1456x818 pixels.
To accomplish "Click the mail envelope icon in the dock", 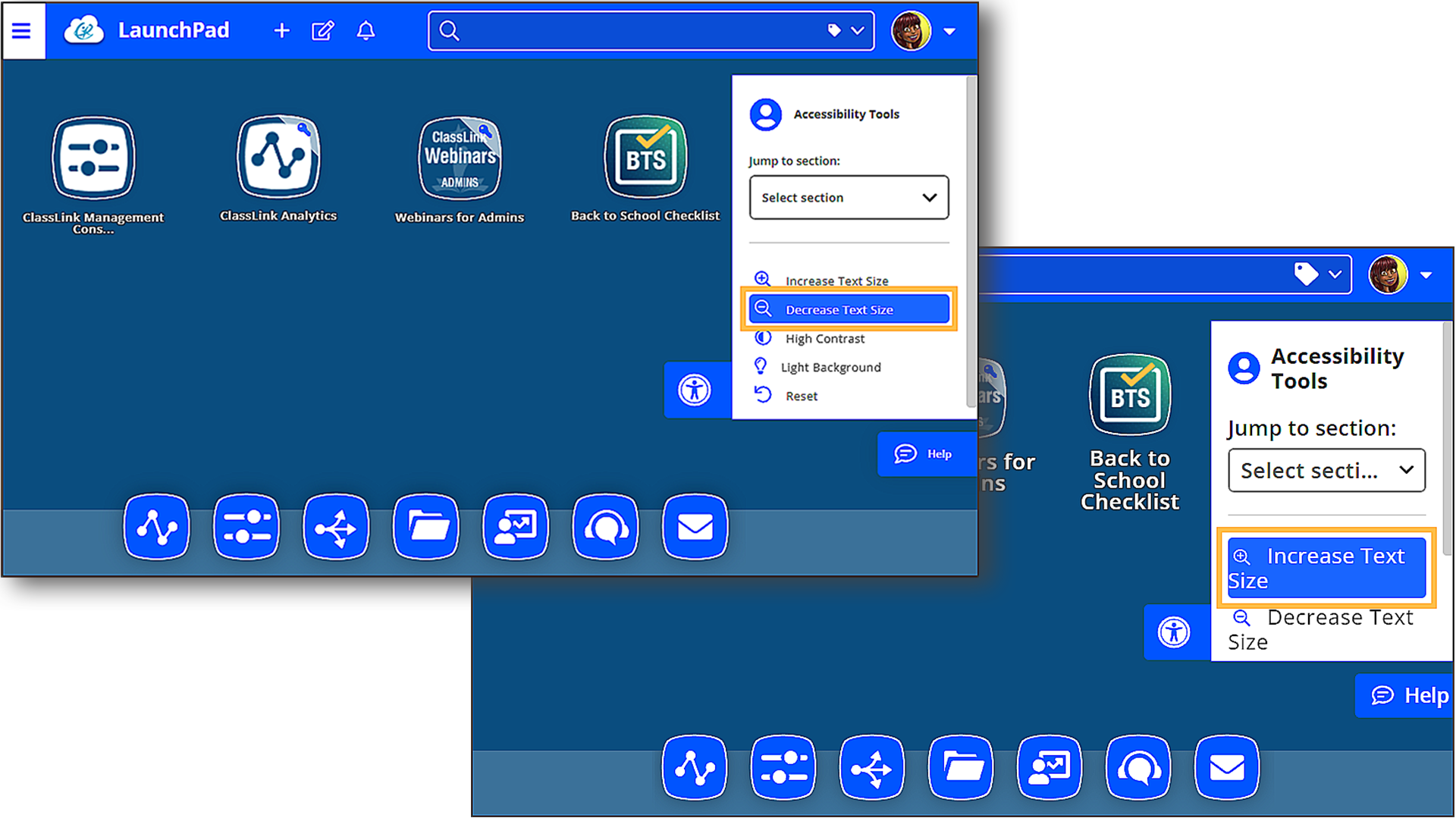I will click(694, 526).
